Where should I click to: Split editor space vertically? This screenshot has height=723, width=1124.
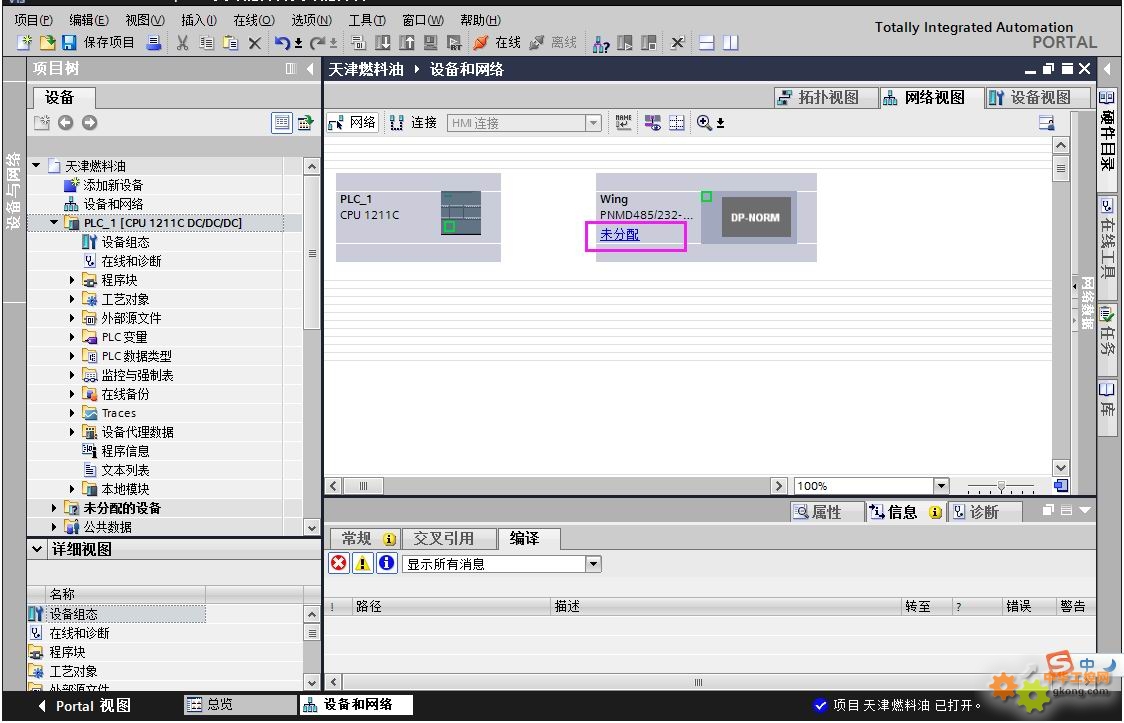730,43
